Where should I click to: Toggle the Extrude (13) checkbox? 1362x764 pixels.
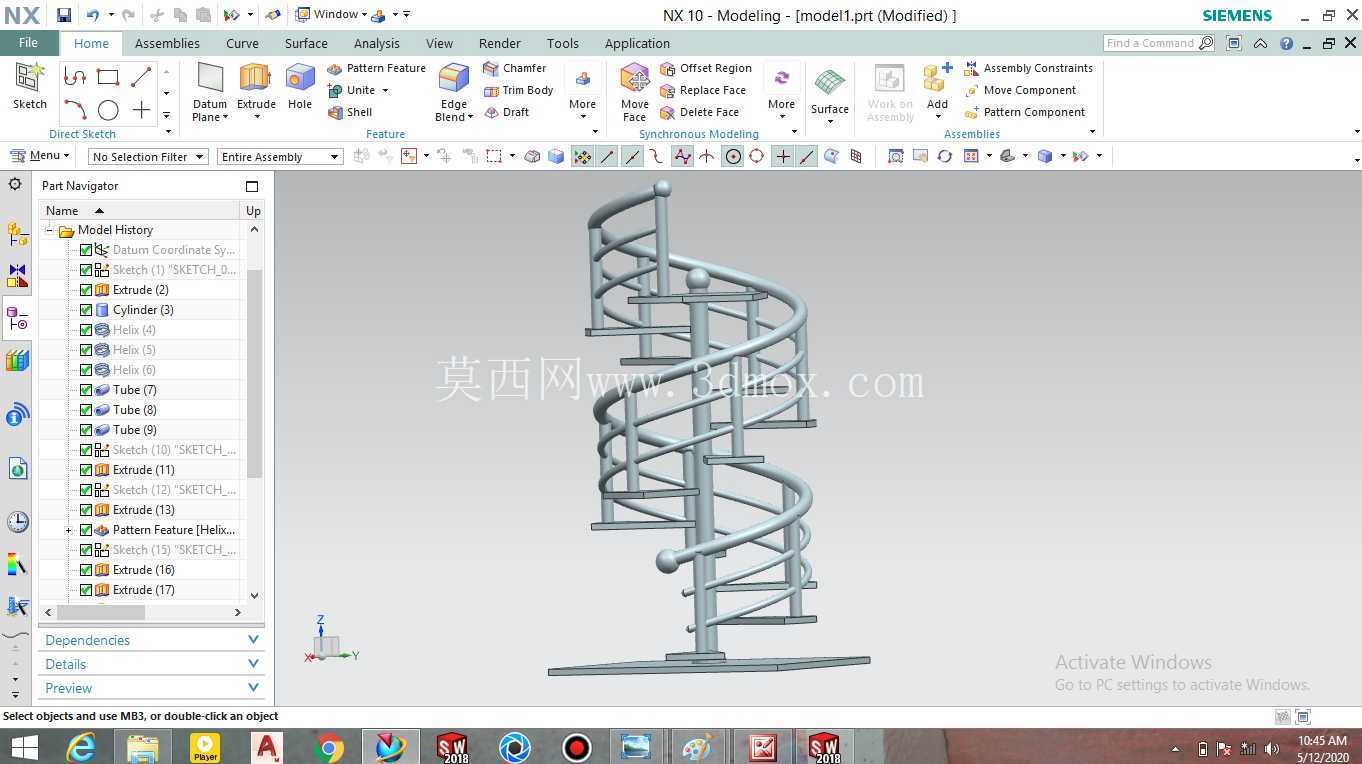tap(86, 510)
